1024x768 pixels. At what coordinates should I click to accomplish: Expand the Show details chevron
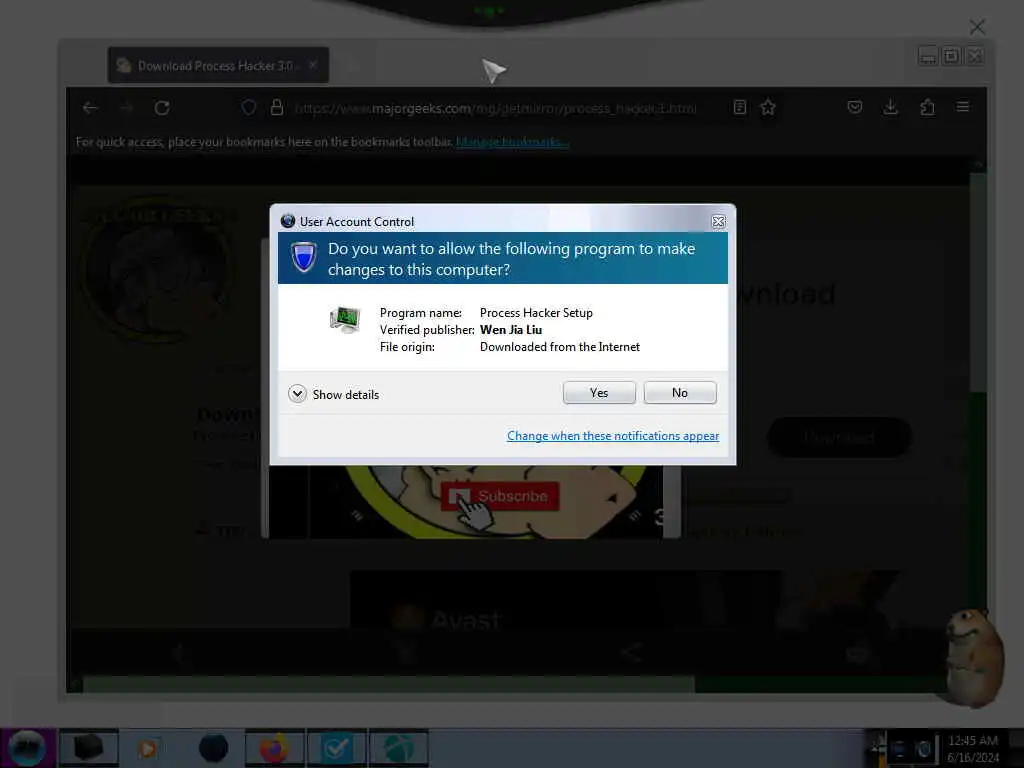pyautogui.click(x=297, y=394)
